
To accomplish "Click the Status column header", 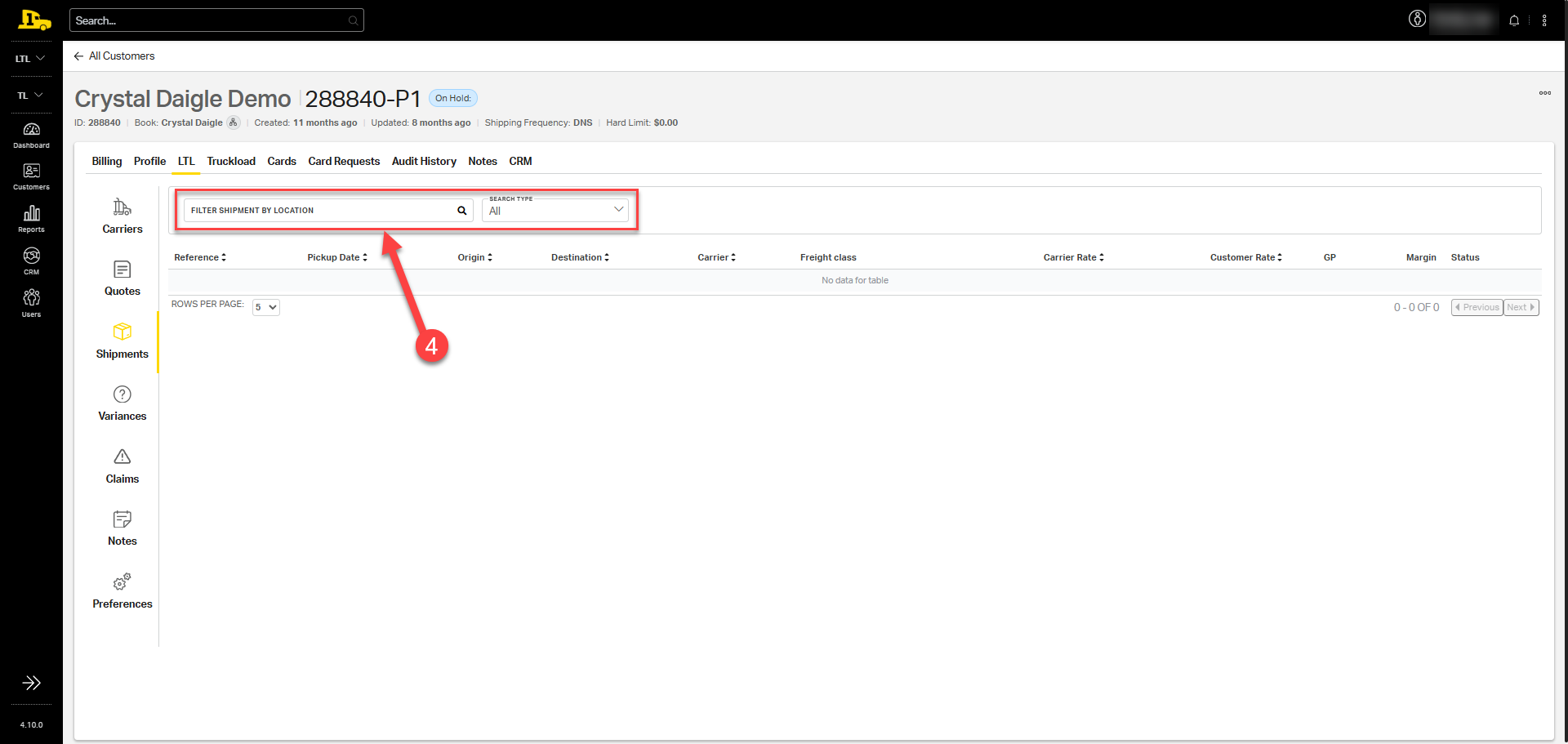I will (x=1465, y=257).
